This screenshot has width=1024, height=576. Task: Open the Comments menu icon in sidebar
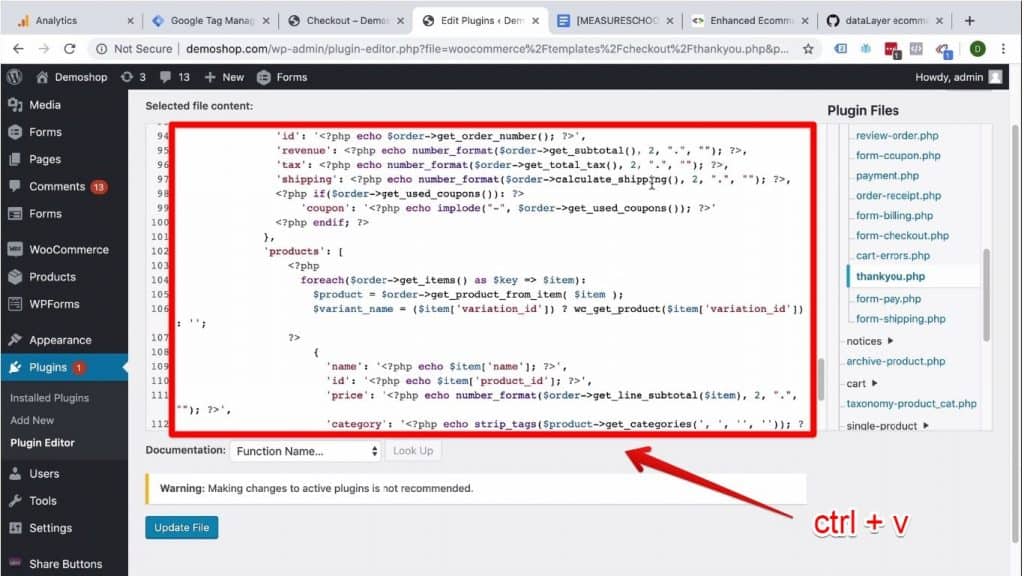point(14,186)
